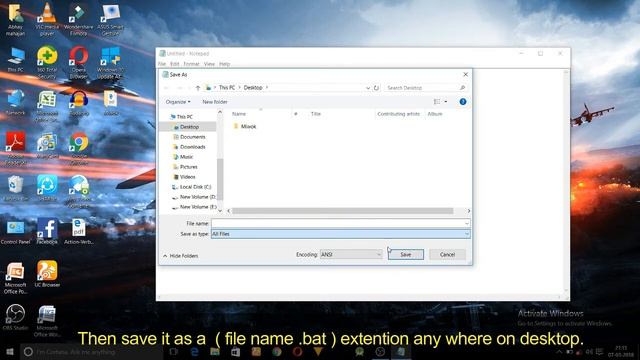This screenshot has height=360, width=640.
Task: Click the horizontal scrollbar in file list
Action: tap(342, 211)
